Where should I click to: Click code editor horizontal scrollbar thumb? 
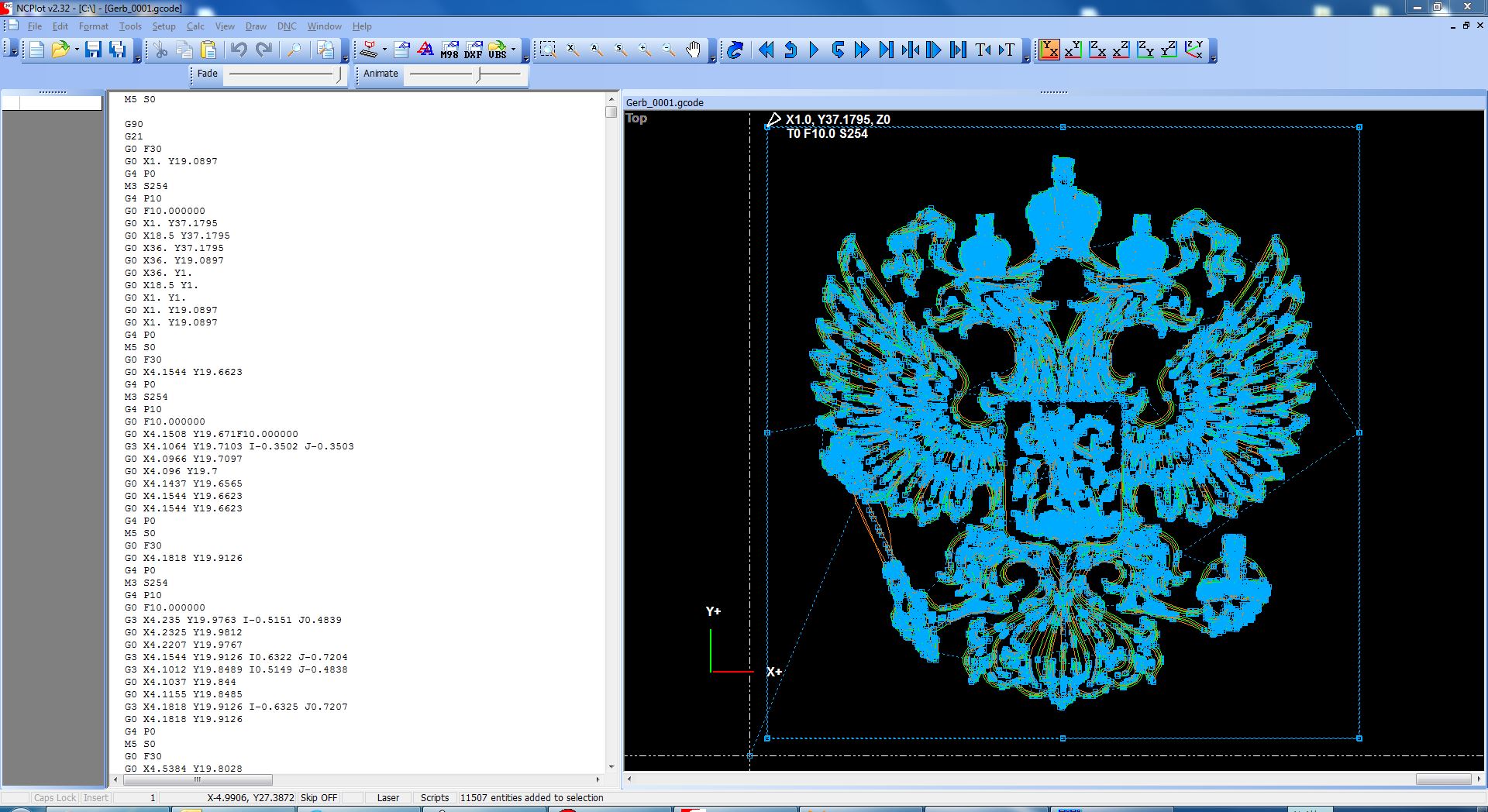click(197, 779)
